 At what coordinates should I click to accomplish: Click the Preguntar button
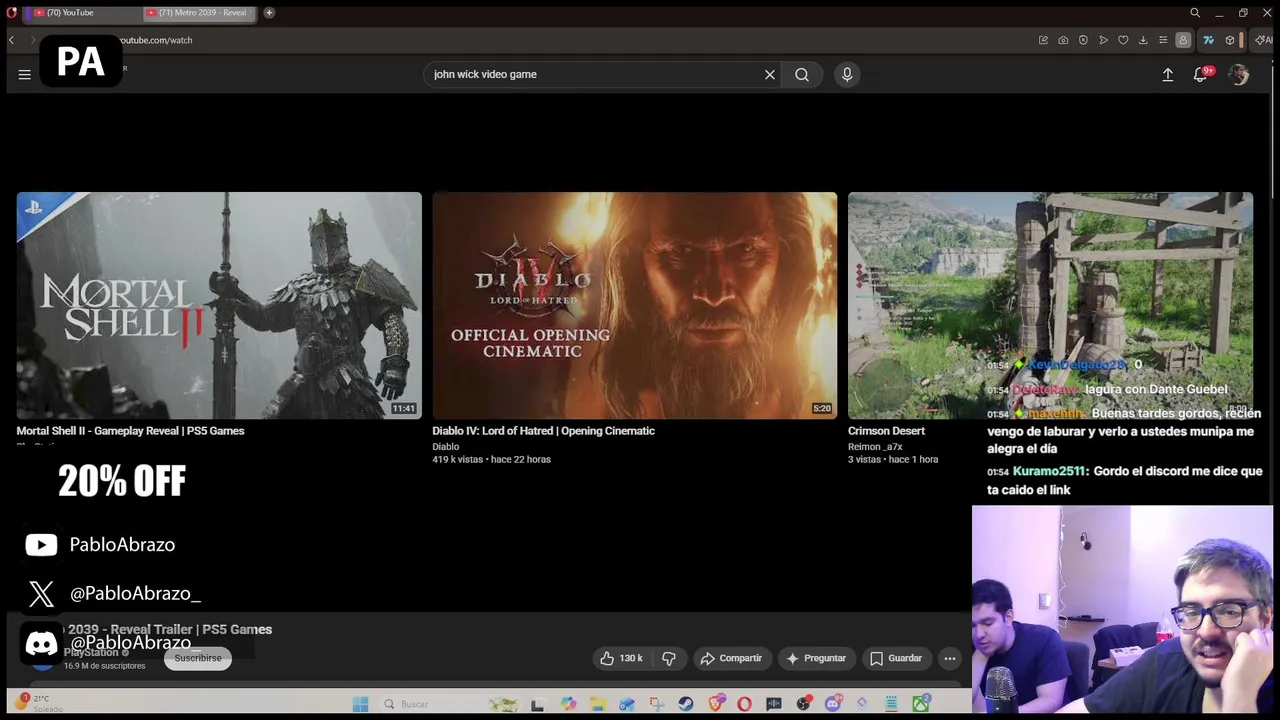click(817, 658)
